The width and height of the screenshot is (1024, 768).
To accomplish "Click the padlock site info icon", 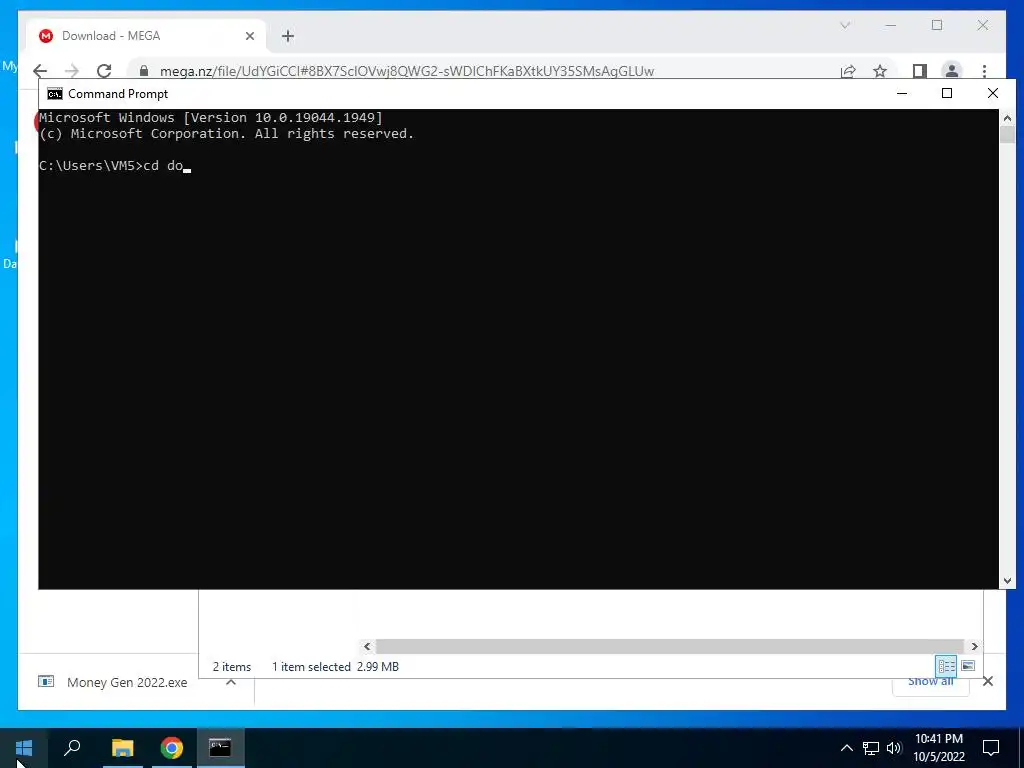I will (144, 71).
